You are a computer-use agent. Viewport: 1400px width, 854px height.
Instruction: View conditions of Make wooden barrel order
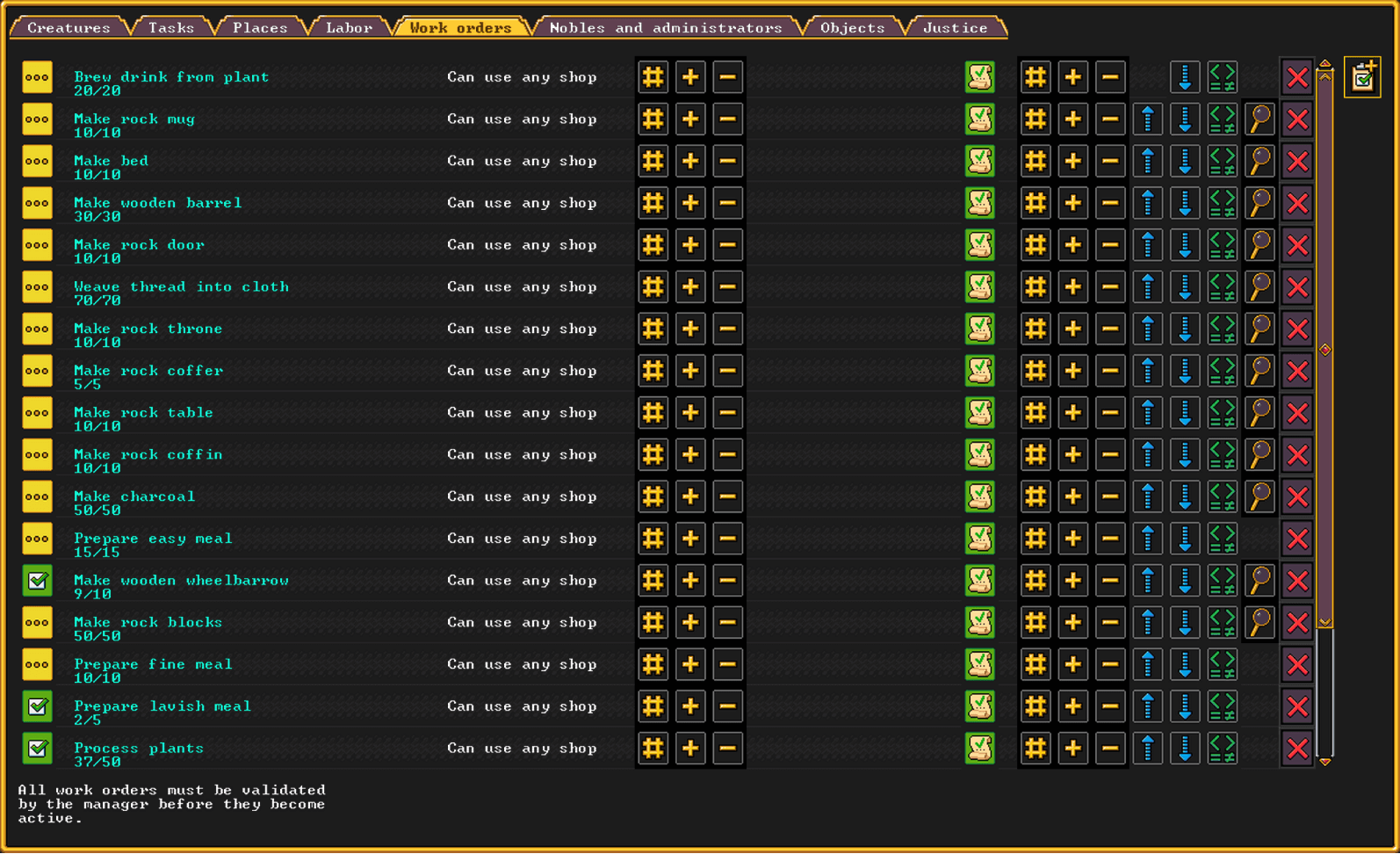point(980,203)
